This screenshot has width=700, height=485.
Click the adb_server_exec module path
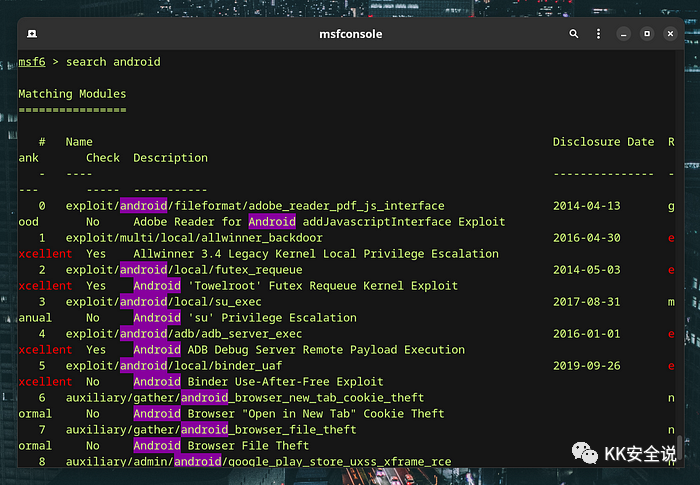pos(184,334)
